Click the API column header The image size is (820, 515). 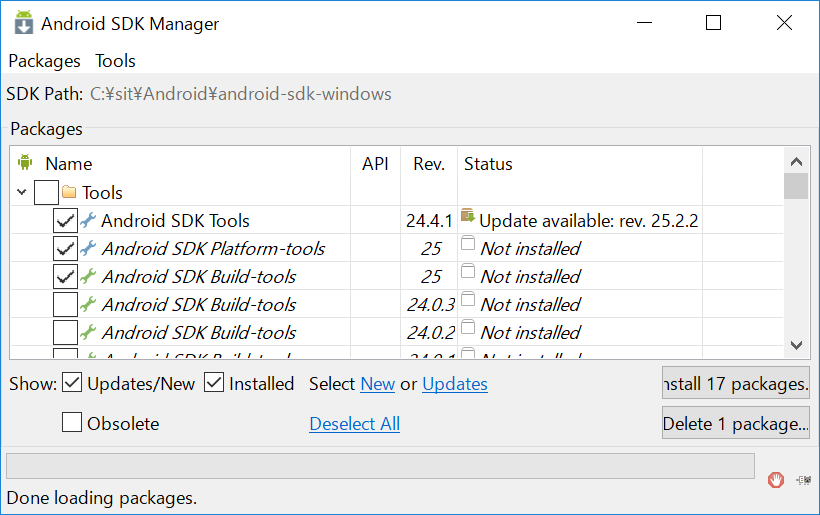375,164
